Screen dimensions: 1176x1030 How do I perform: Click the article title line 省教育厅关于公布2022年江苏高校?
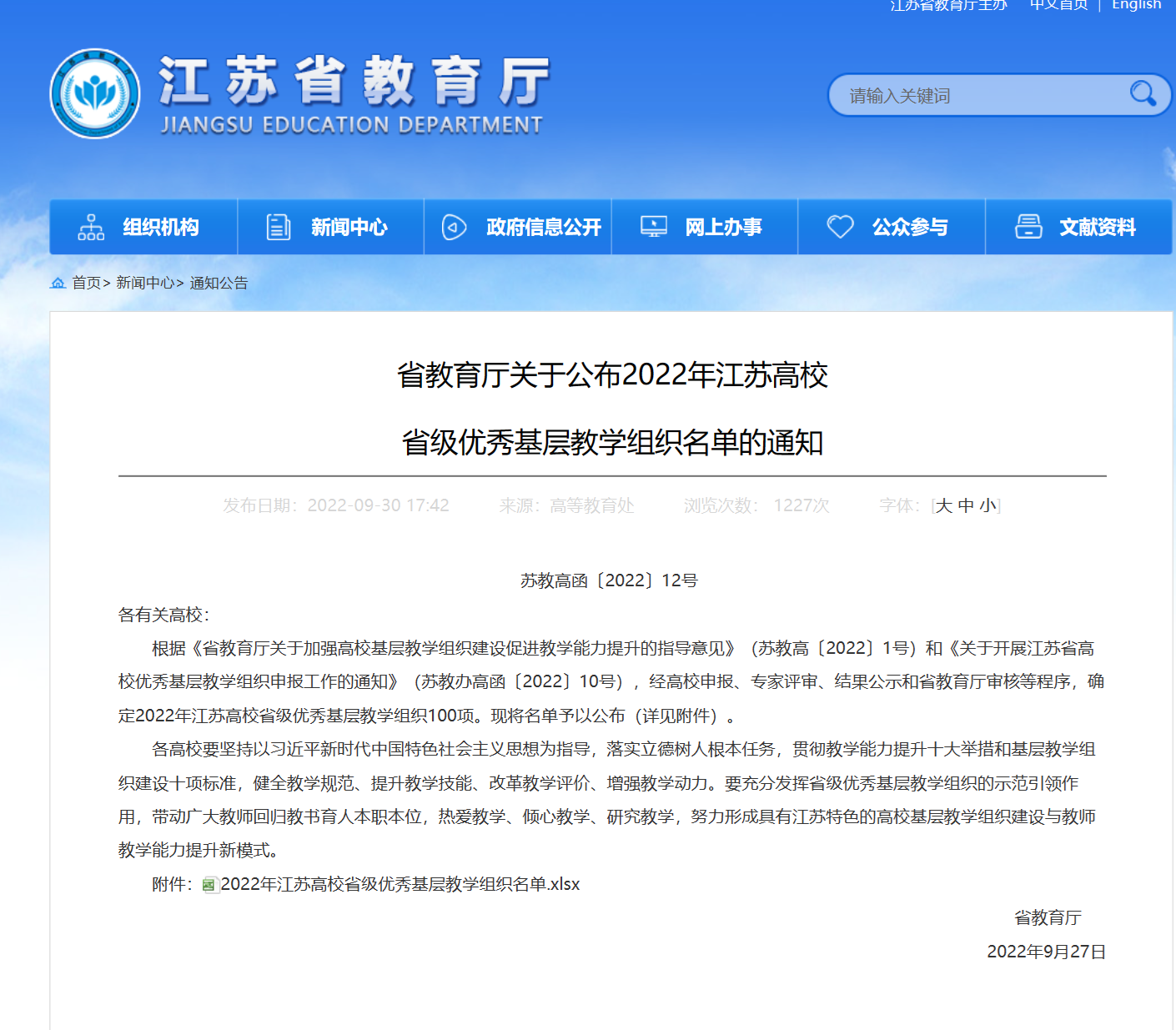pos(612,375)
